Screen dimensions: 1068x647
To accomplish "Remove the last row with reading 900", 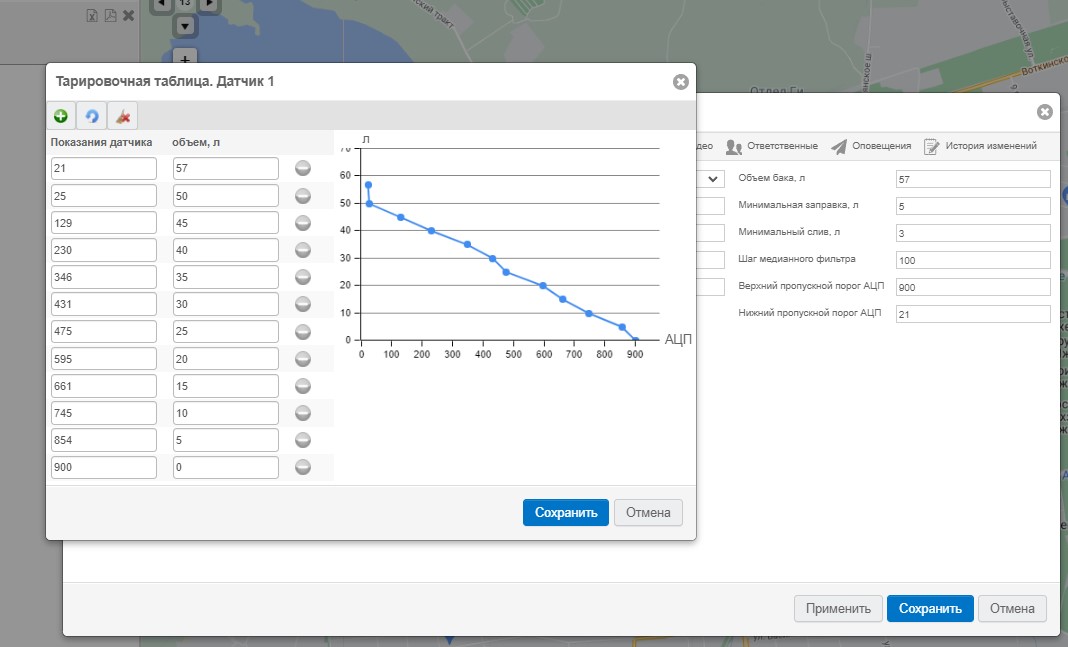I will 302,466.
